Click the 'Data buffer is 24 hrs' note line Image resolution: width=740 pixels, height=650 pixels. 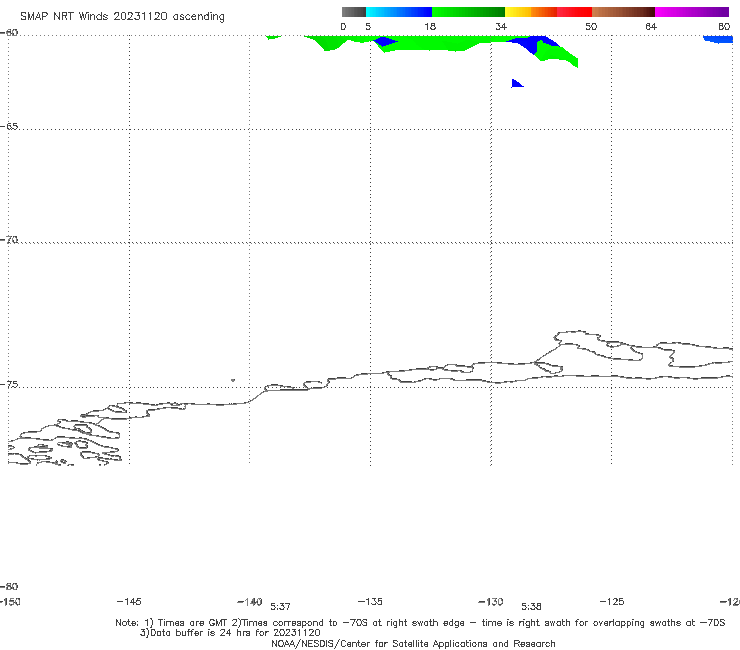(x=230, y=633)
